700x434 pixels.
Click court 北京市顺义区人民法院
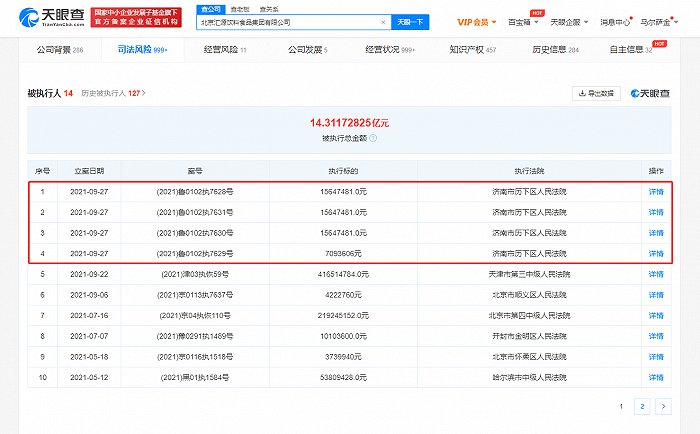[x=529, y=295]
